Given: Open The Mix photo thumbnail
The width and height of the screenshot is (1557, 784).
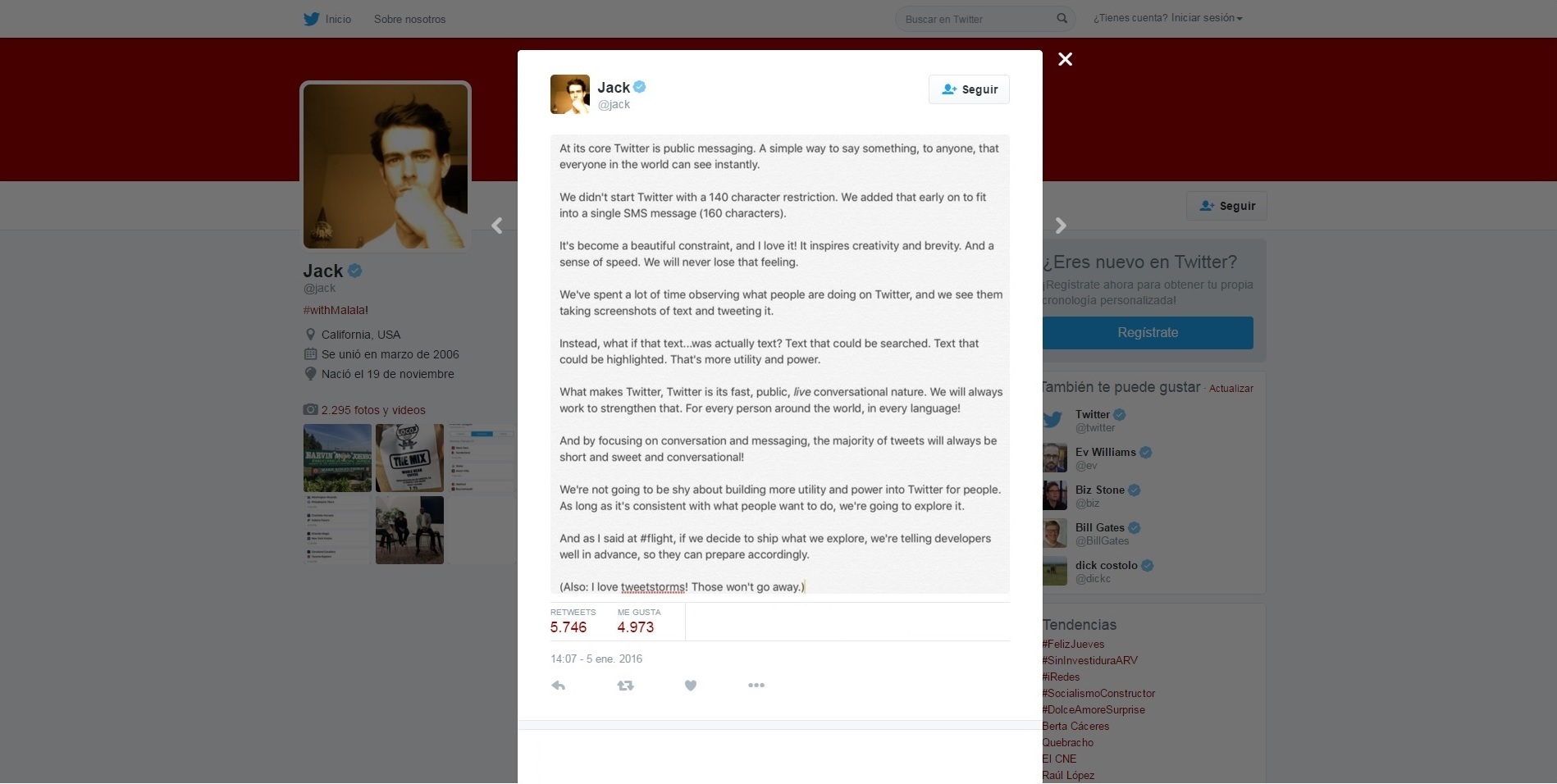Looking at the screenshot, I should coord(409,458).
